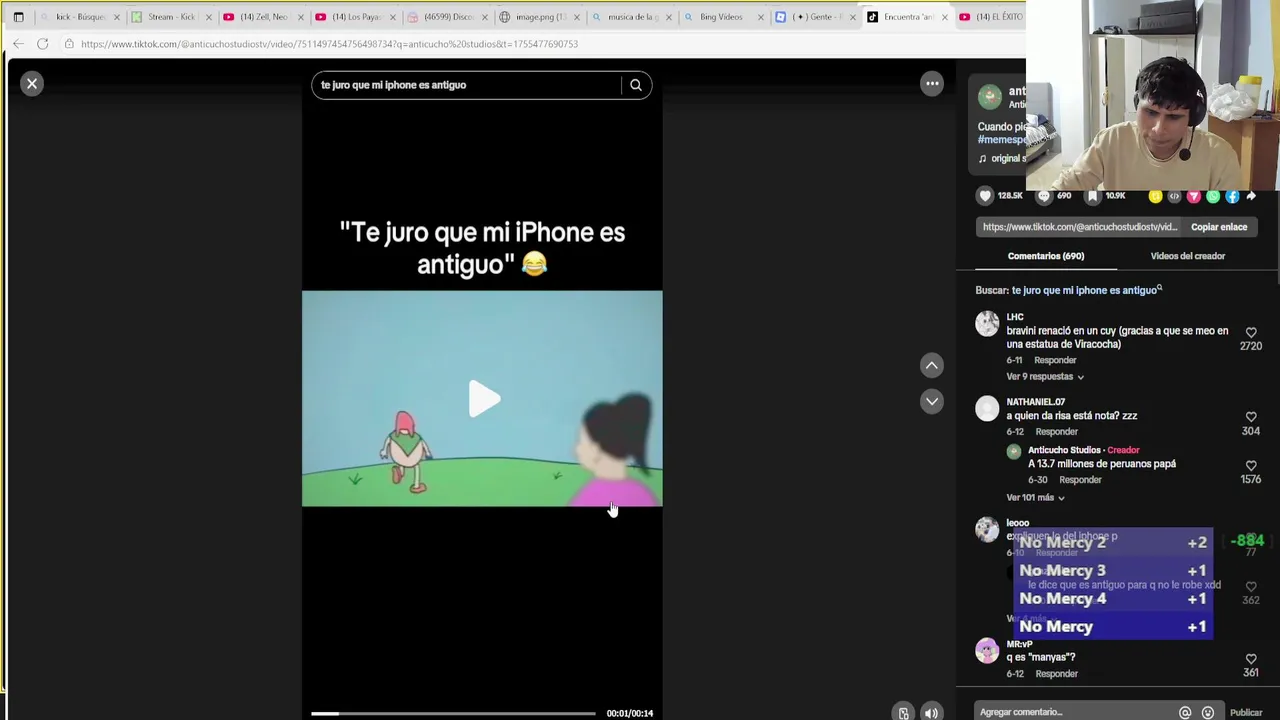Reply to Anticucho Studios creator comment
Screen dimensions: 1280x720
(1080, 480)
